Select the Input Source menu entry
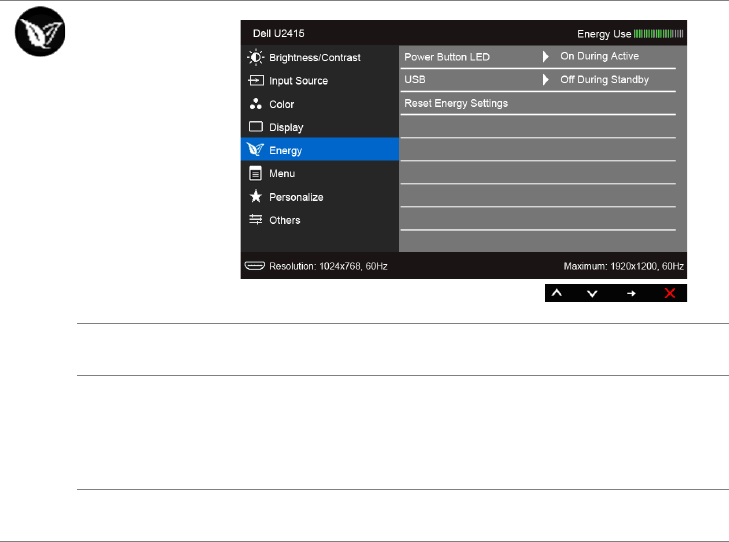The image size is (729, 542). click(x=320, y=80)
